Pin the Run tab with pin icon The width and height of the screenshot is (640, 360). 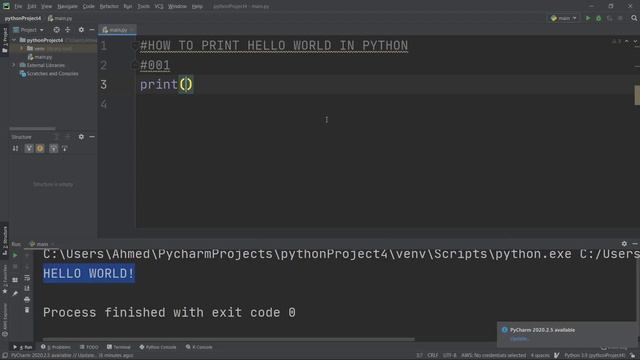15,293
